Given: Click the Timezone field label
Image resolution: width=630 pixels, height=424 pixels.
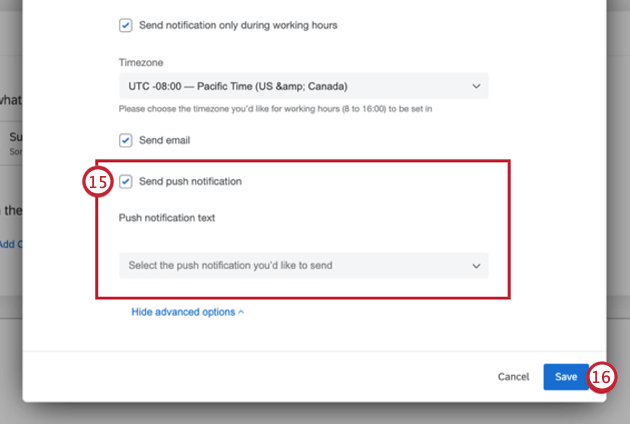Looking at the screenshot, I should click(x=139, y=62).
